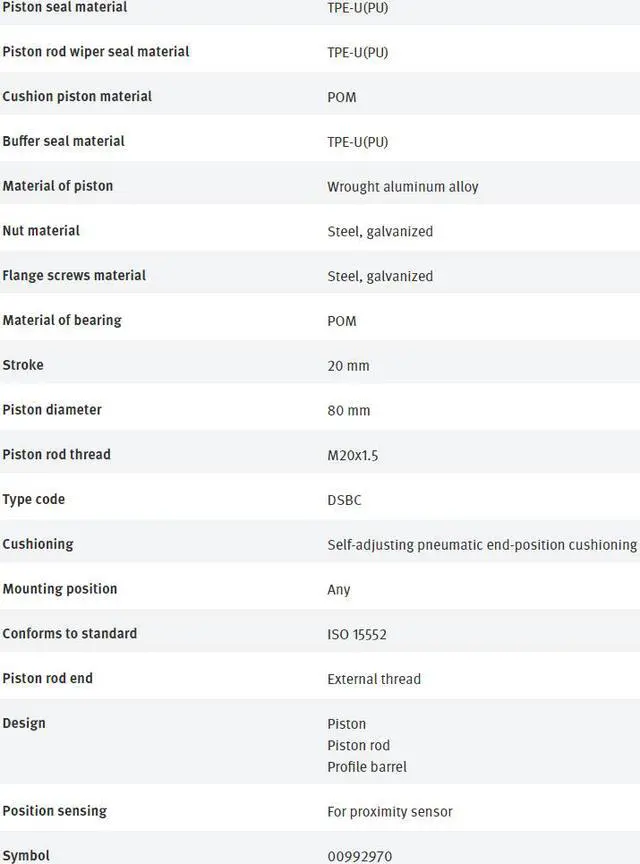Click the "External thread" value
The image size is (640, 864).
[374, 679]
